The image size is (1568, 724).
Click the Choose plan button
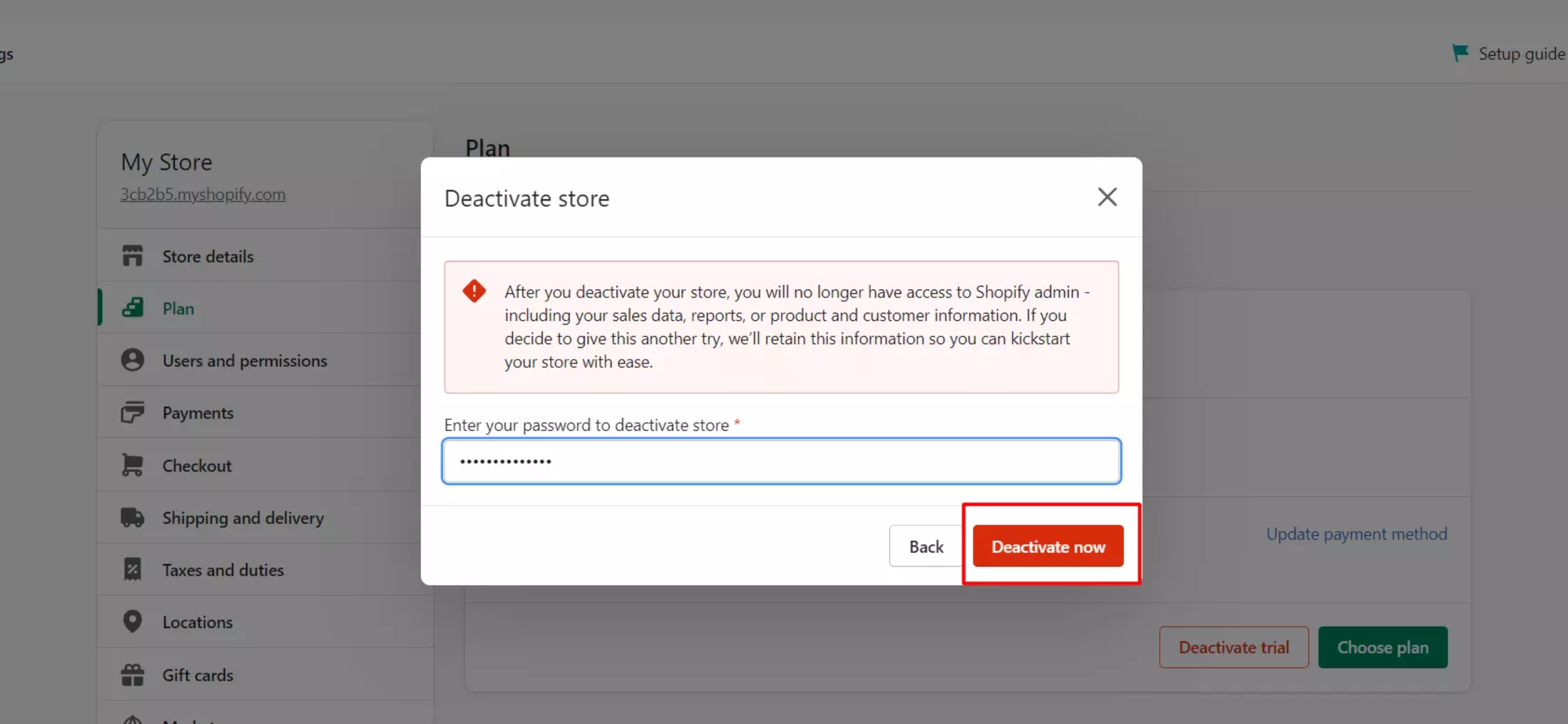pos(1382,648)
